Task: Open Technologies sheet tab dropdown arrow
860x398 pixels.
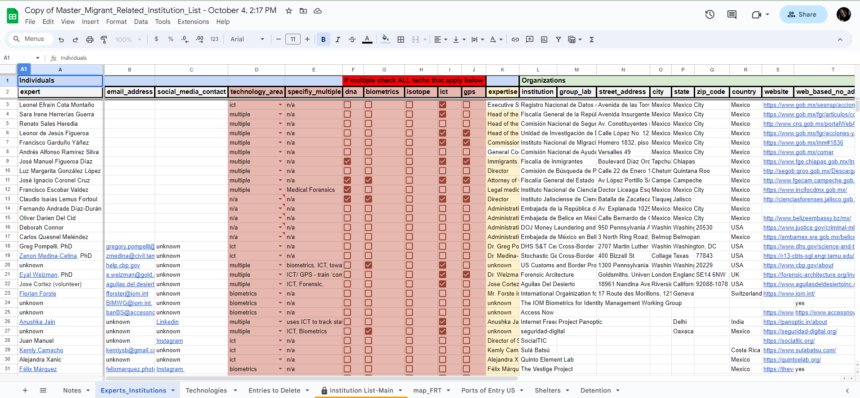Action: click(x=235, y=390)
